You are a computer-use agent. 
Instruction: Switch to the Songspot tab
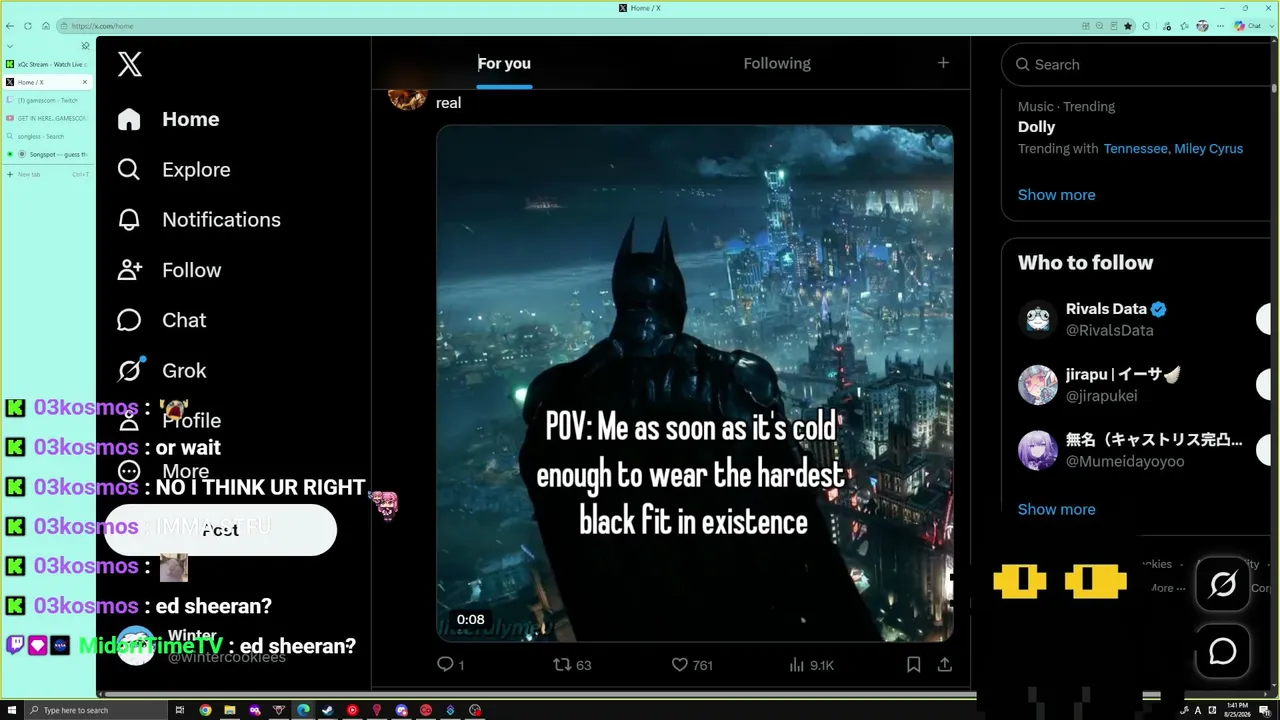pos(47,154)
